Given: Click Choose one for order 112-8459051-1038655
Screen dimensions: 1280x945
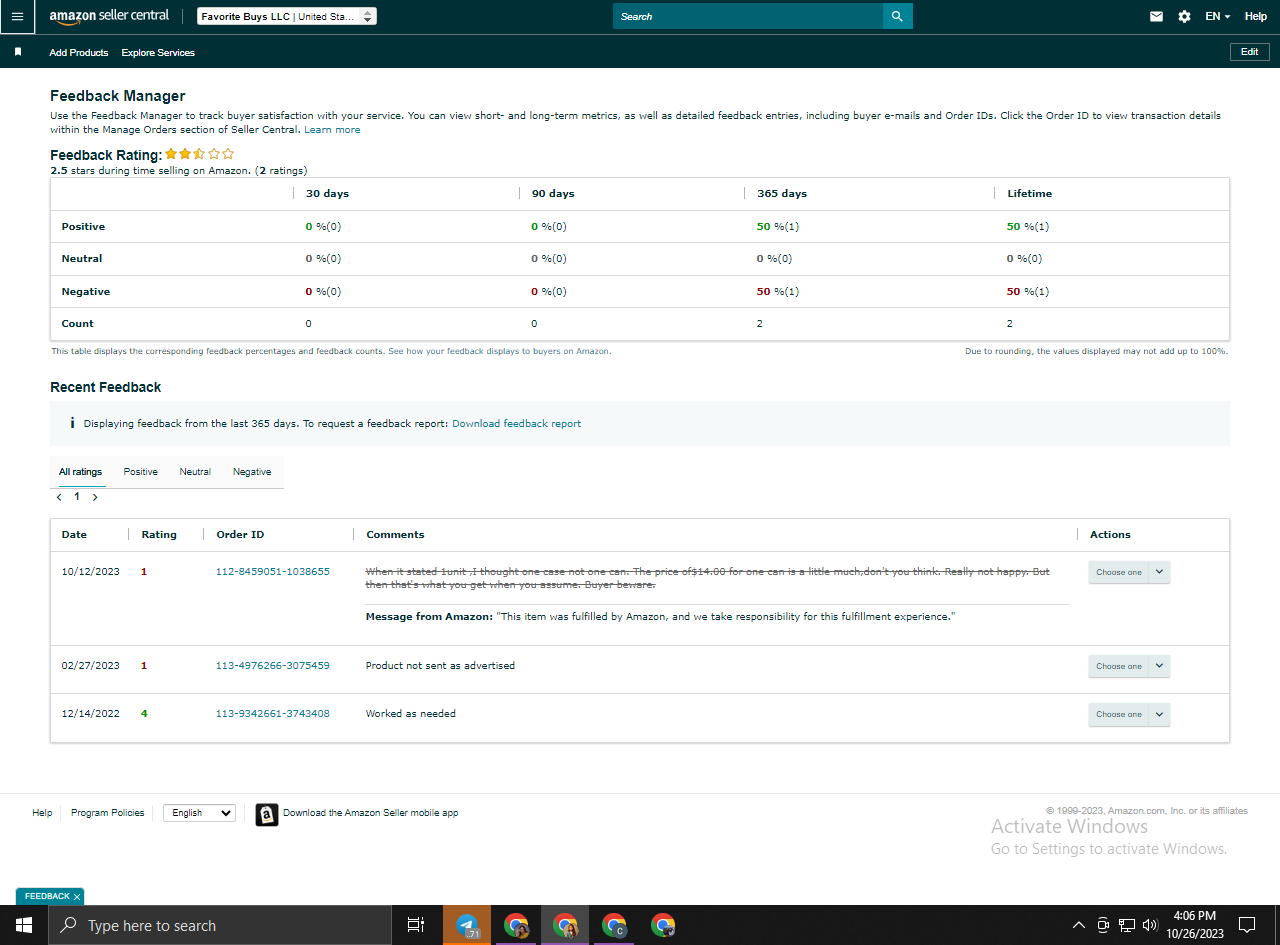Looking at the screenshot, I should point(1119,572).
